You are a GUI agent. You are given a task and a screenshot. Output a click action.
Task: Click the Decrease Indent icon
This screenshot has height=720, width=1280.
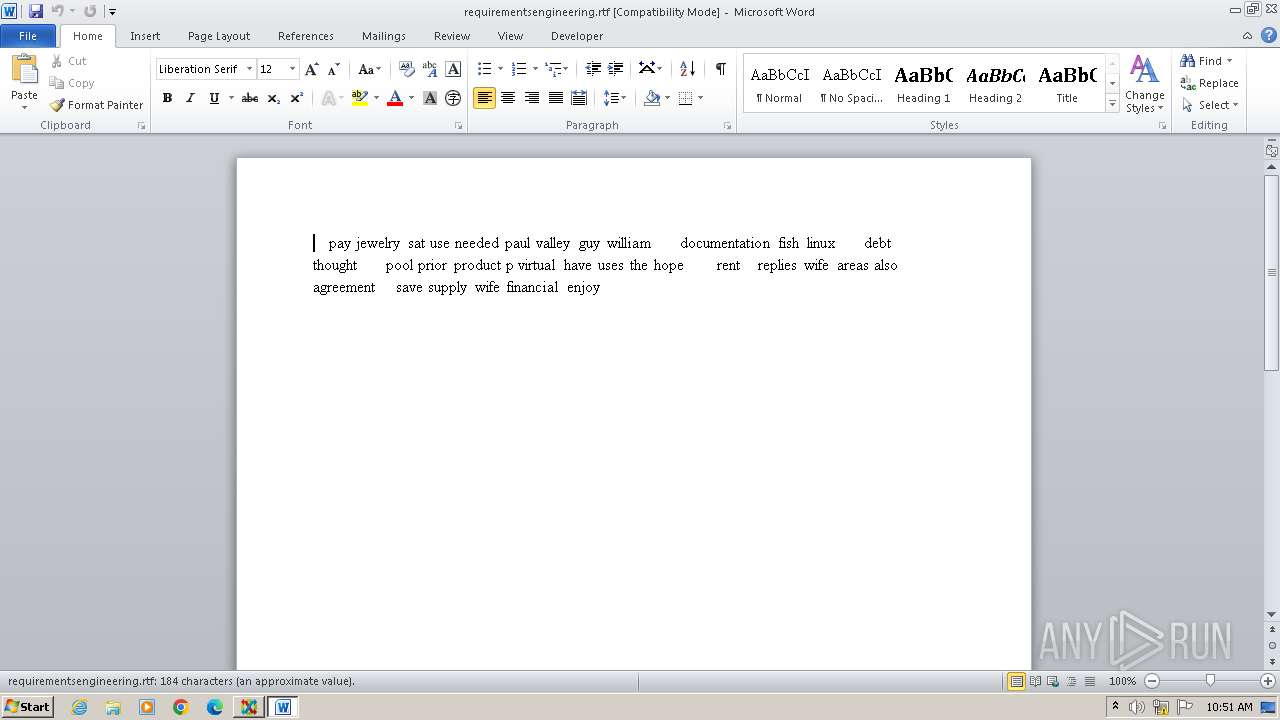tap(593, 69)
